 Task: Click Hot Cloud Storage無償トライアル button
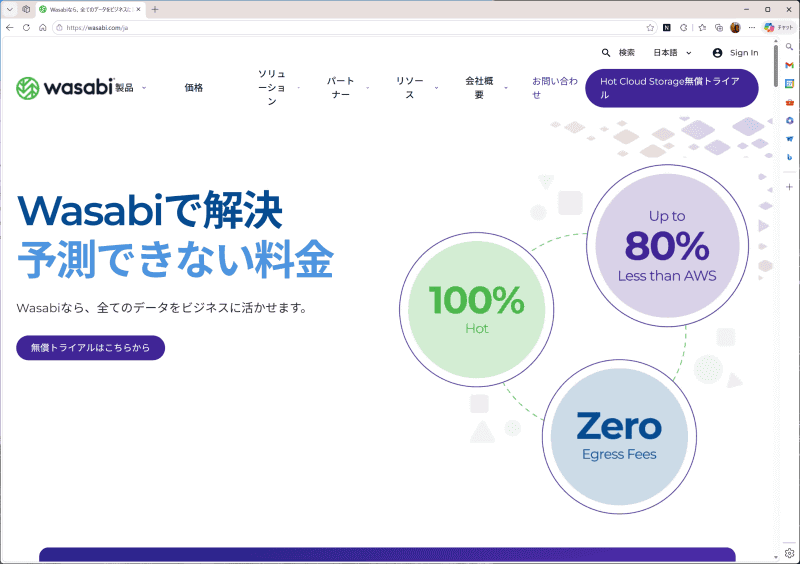coord(671,88)
